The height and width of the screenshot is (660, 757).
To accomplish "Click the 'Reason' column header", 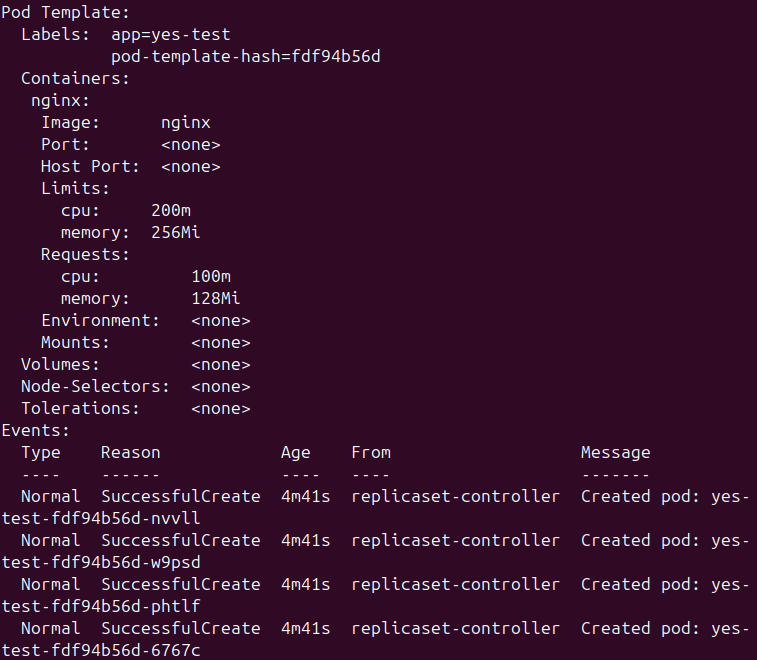I will (130, 453).
